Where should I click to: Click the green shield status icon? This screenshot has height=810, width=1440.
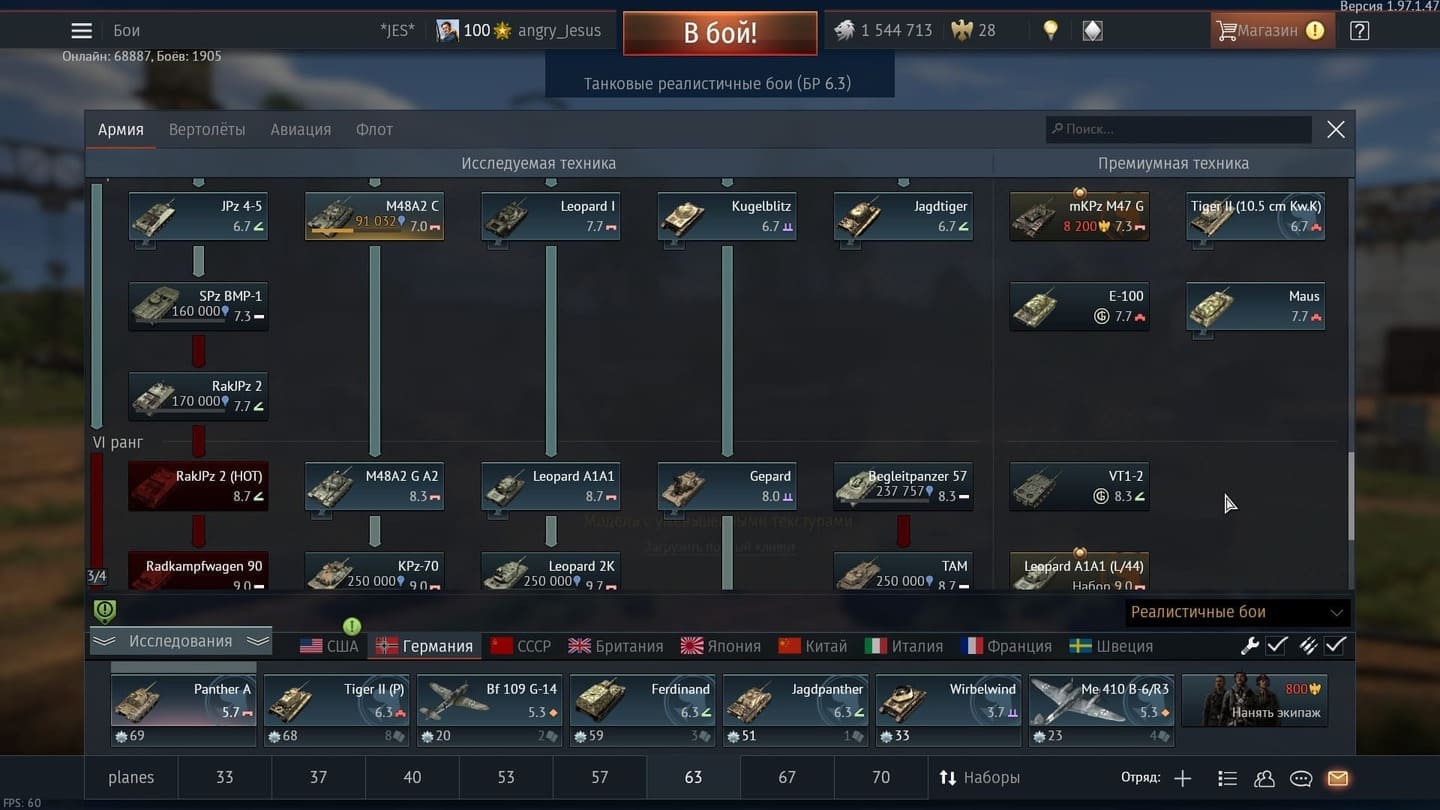click(105, 611)
